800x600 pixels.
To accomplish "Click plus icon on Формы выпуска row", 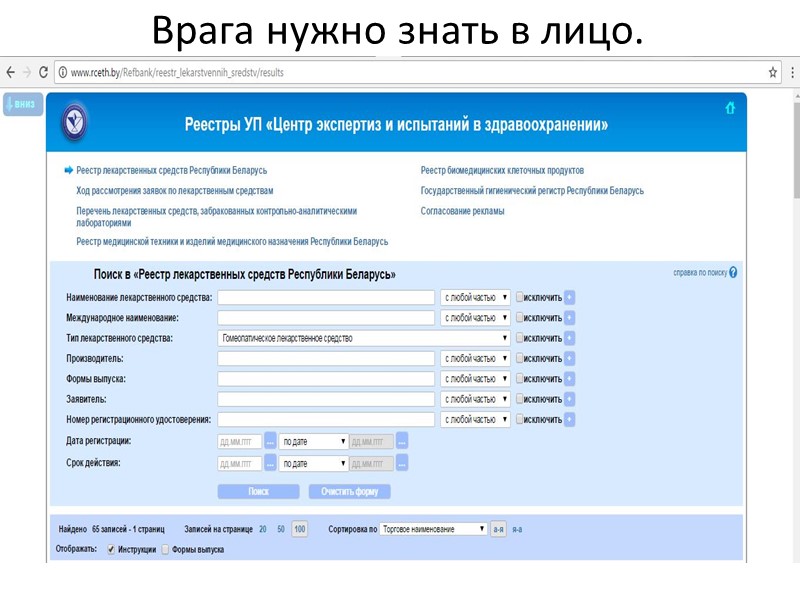I will click(x=569, y=379).
